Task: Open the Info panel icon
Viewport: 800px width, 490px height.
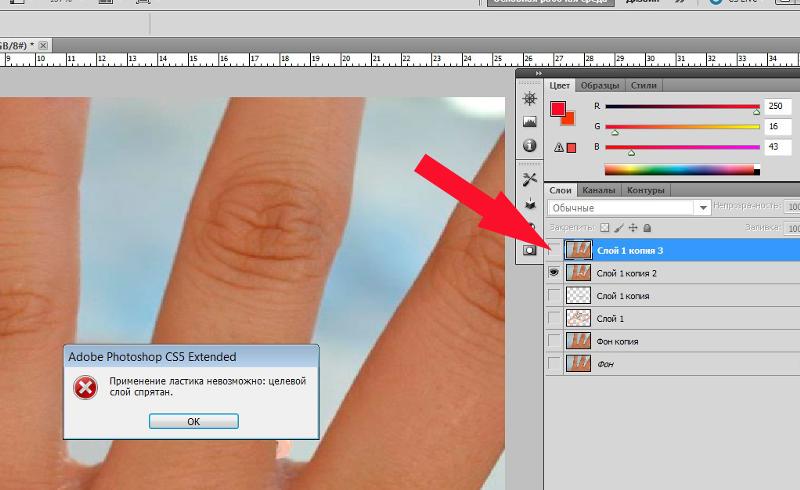Action: tap(530, 145)
